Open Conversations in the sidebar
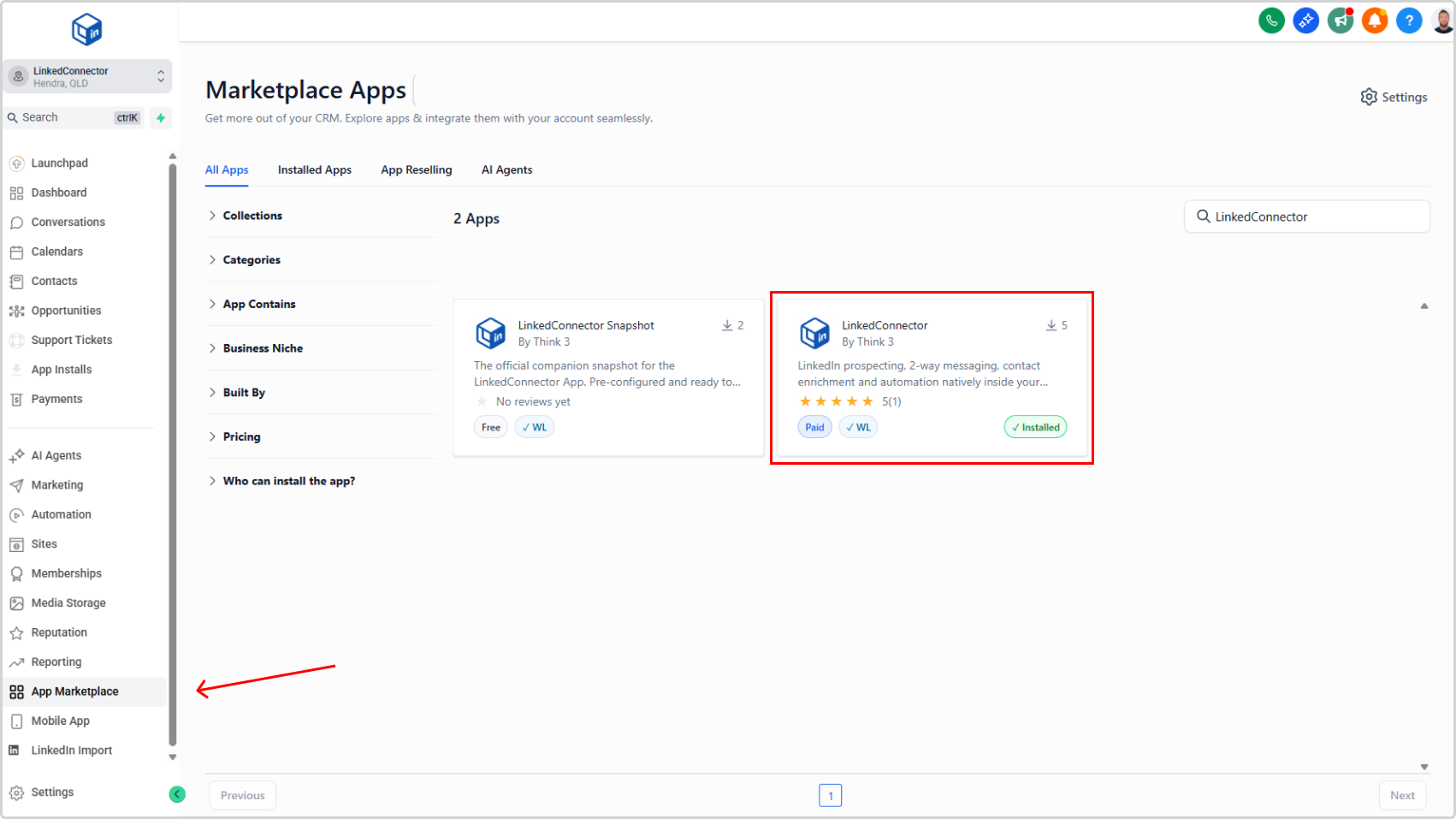Image resolution: width=1456 pixels, height=819 pixels. 68,223
